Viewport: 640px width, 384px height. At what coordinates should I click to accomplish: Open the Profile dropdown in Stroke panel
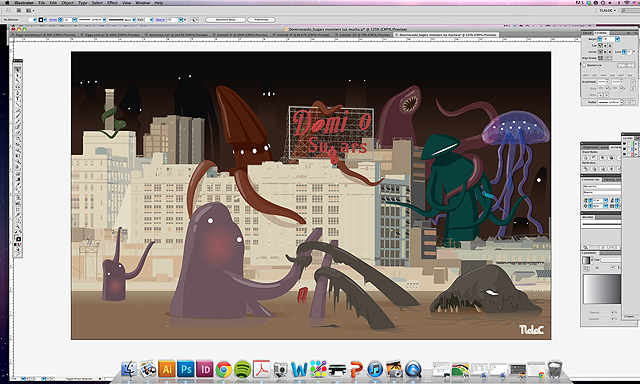point(610,102)
